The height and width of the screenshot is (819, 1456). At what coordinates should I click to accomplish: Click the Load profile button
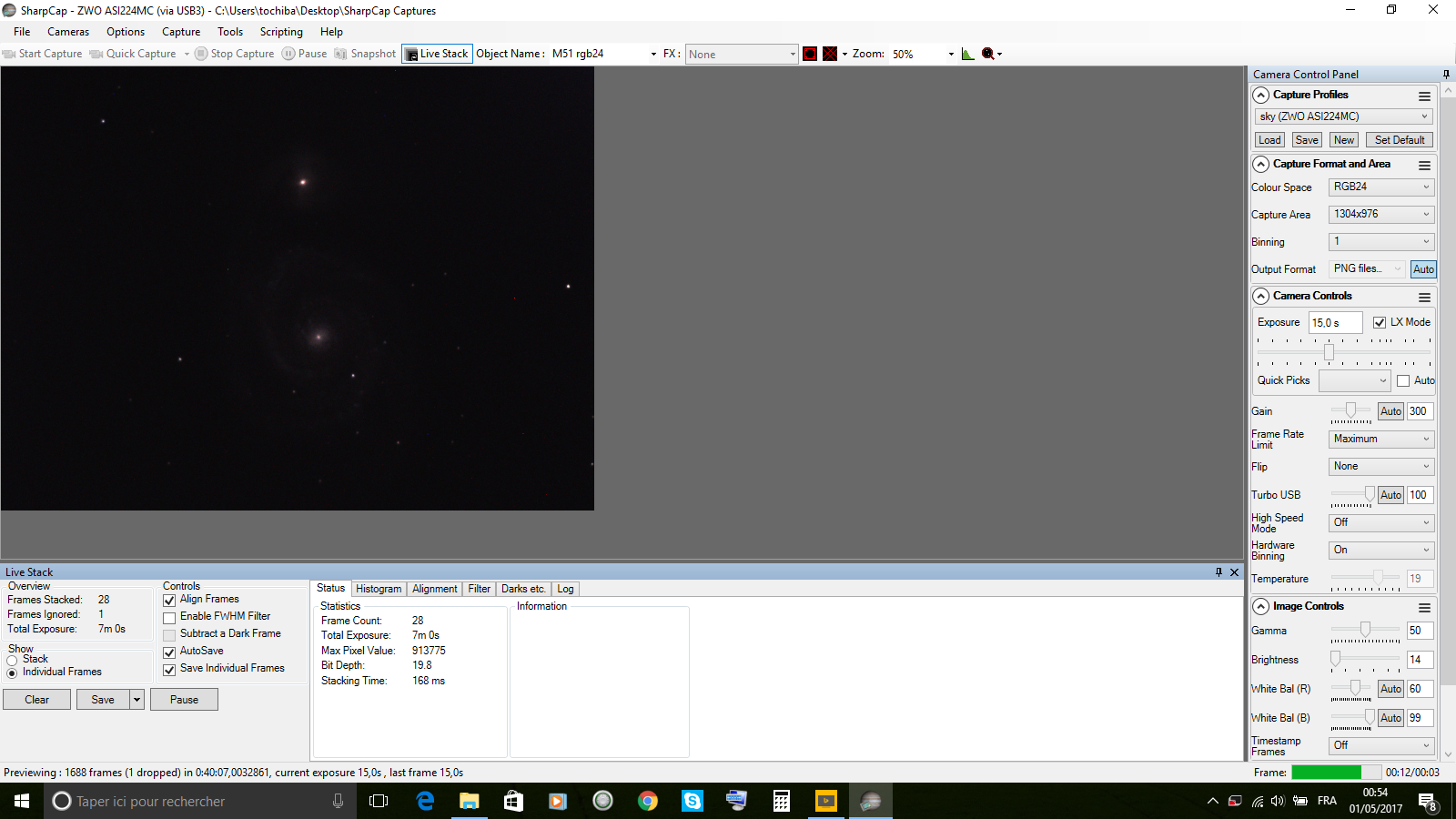(x=1269, y=140)
